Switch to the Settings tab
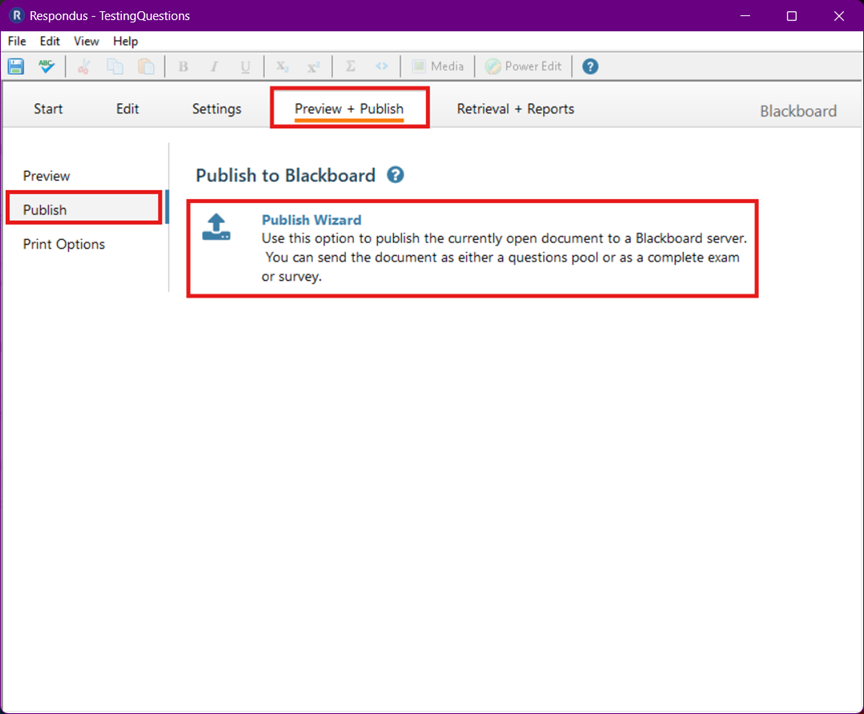The width and height of the screenshot is (864, 714). click(217, 109)
